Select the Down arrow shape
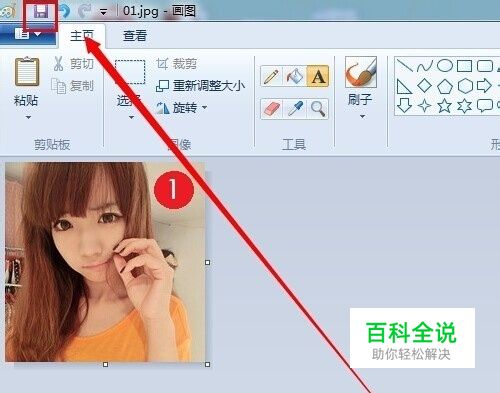Image resolution: width=500 pixels, height=393 pixels. tap(405, 106)
